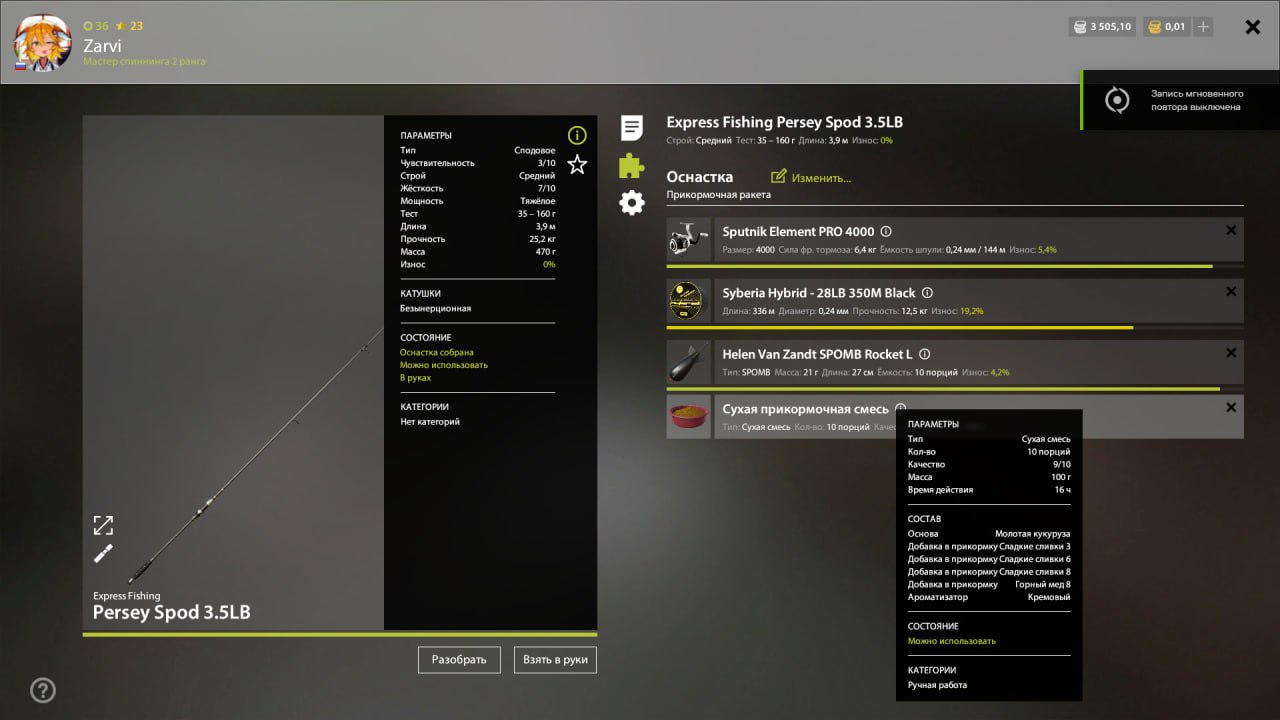Remove Сухая прикормочная смесь from rig

pos(1231,407)
